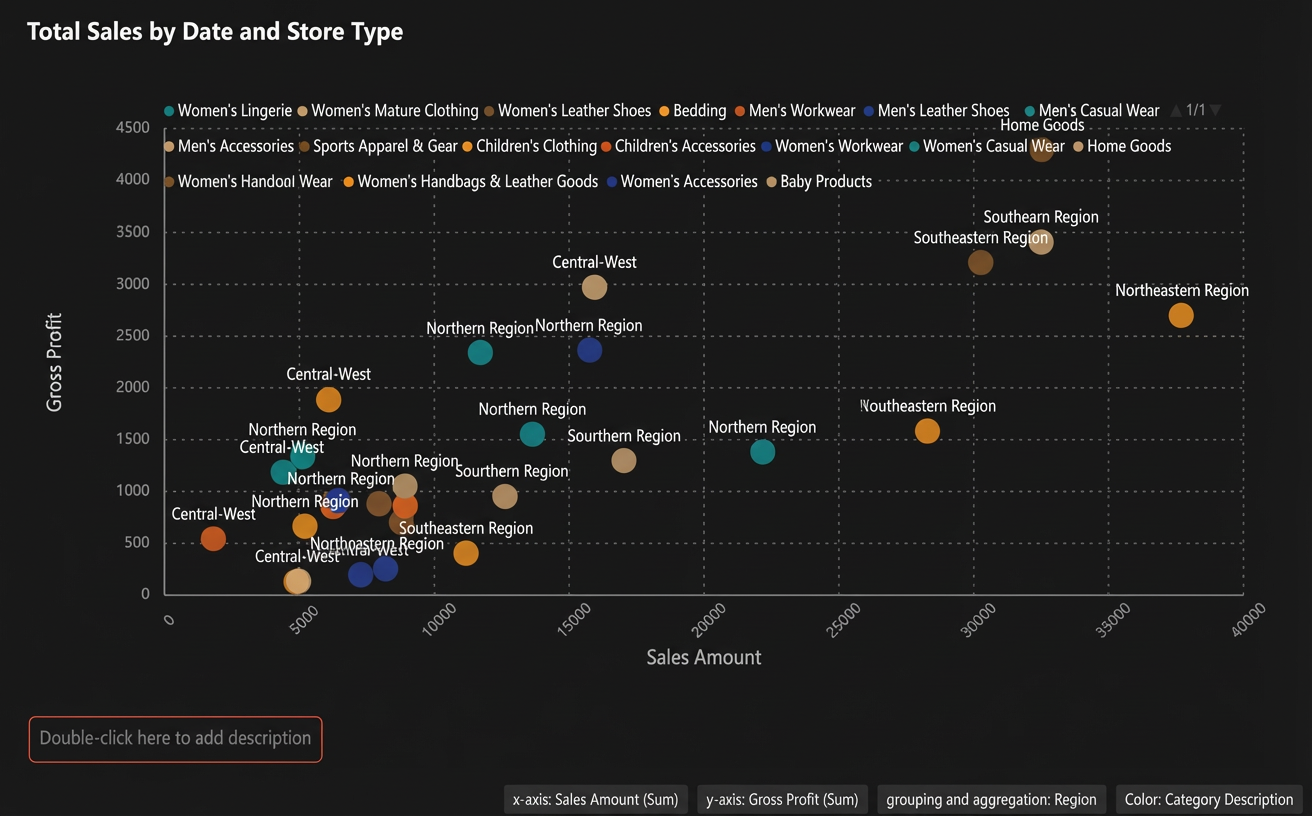1312x816 pixels.
Task: Select Children's Accessories legend label
Action: tap(685, 146)
